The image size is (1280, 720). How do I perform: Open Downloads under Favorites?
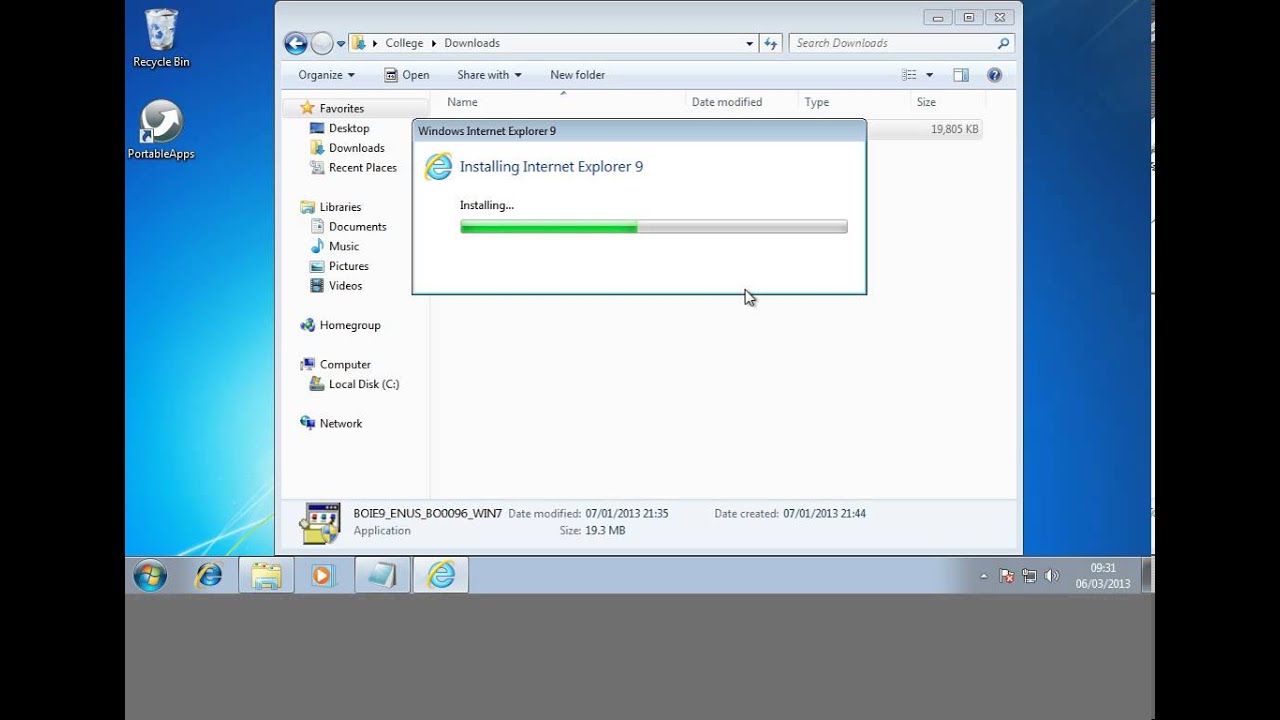357,148
